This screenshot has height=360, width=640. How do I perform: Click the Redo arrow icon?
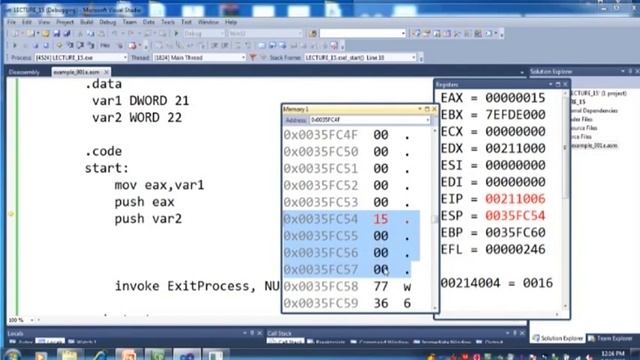click(131, 34)
